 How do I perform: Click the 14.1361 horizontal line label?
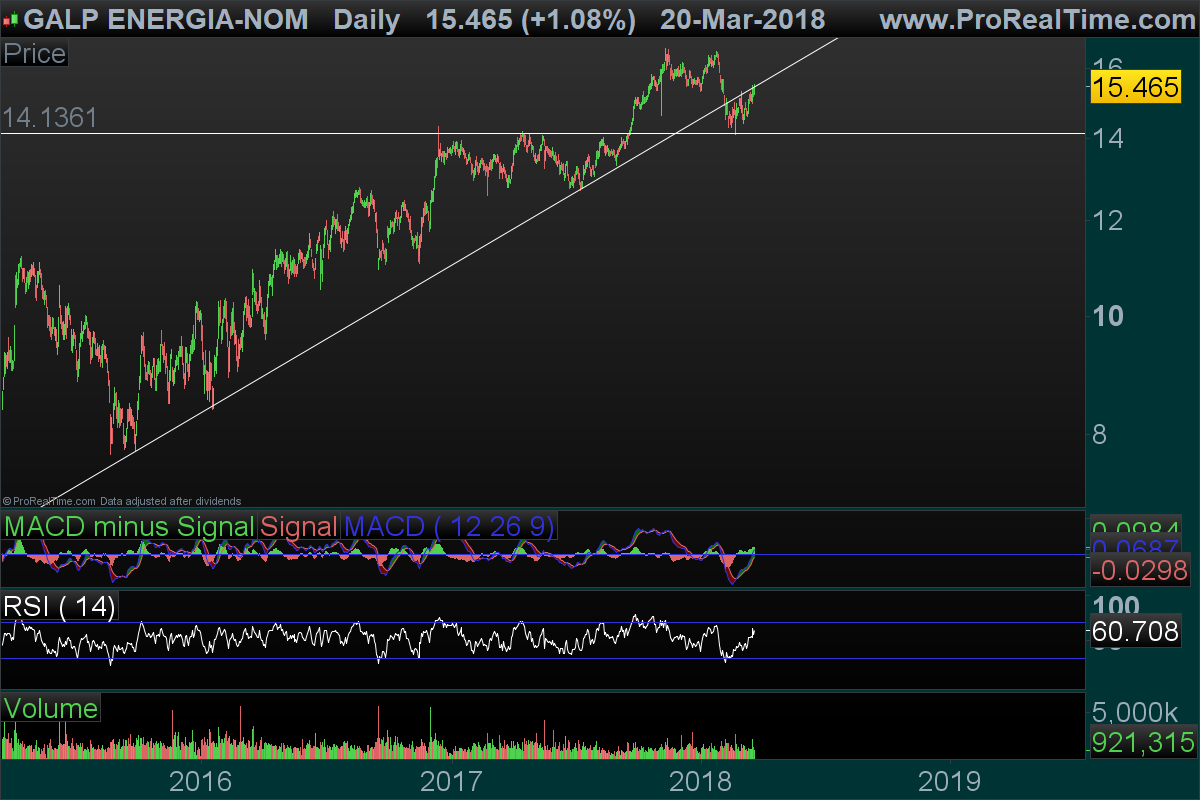(x=50, y=118)
